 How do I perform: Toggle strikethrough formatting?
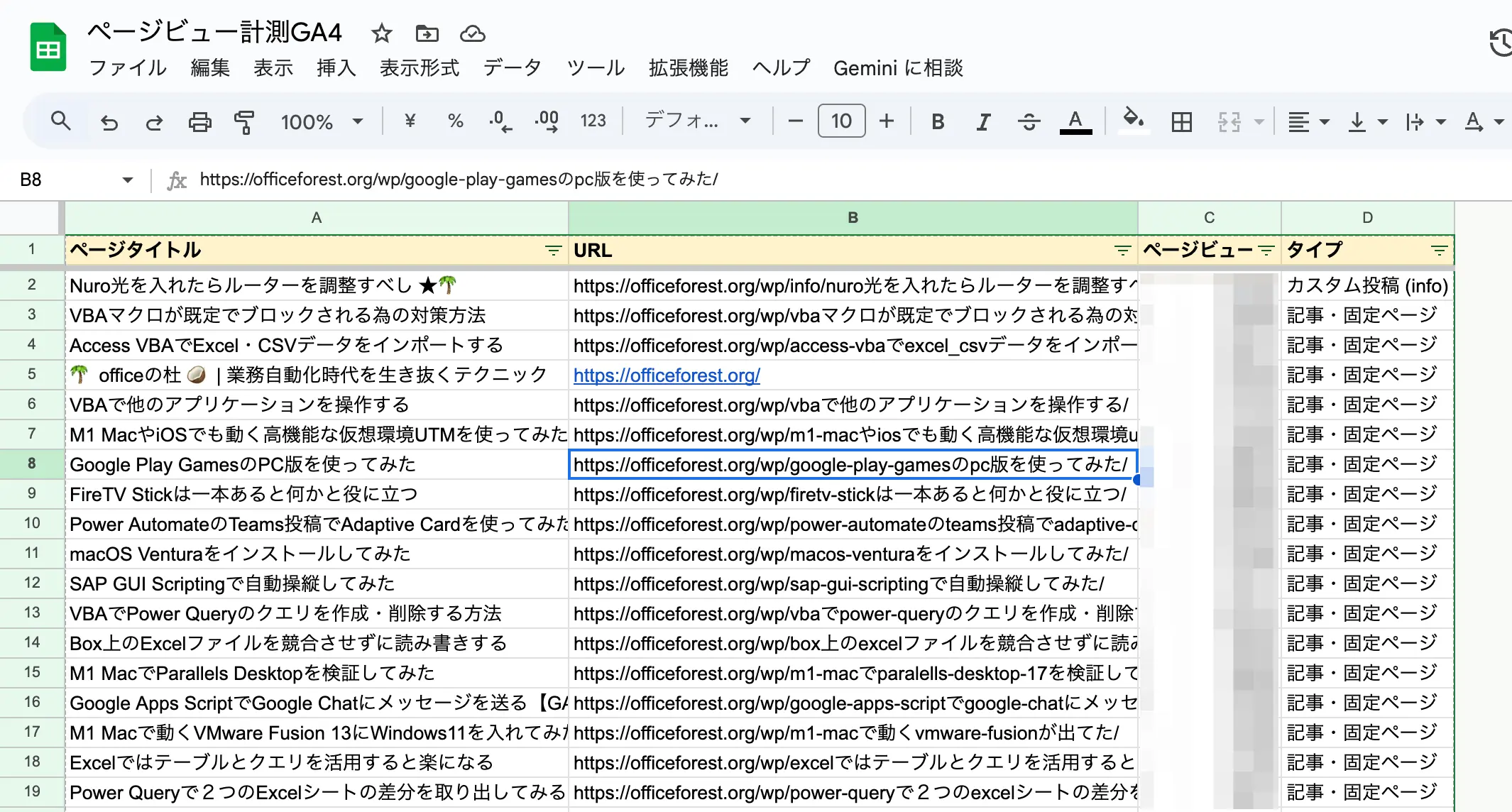click(1028, 122)
